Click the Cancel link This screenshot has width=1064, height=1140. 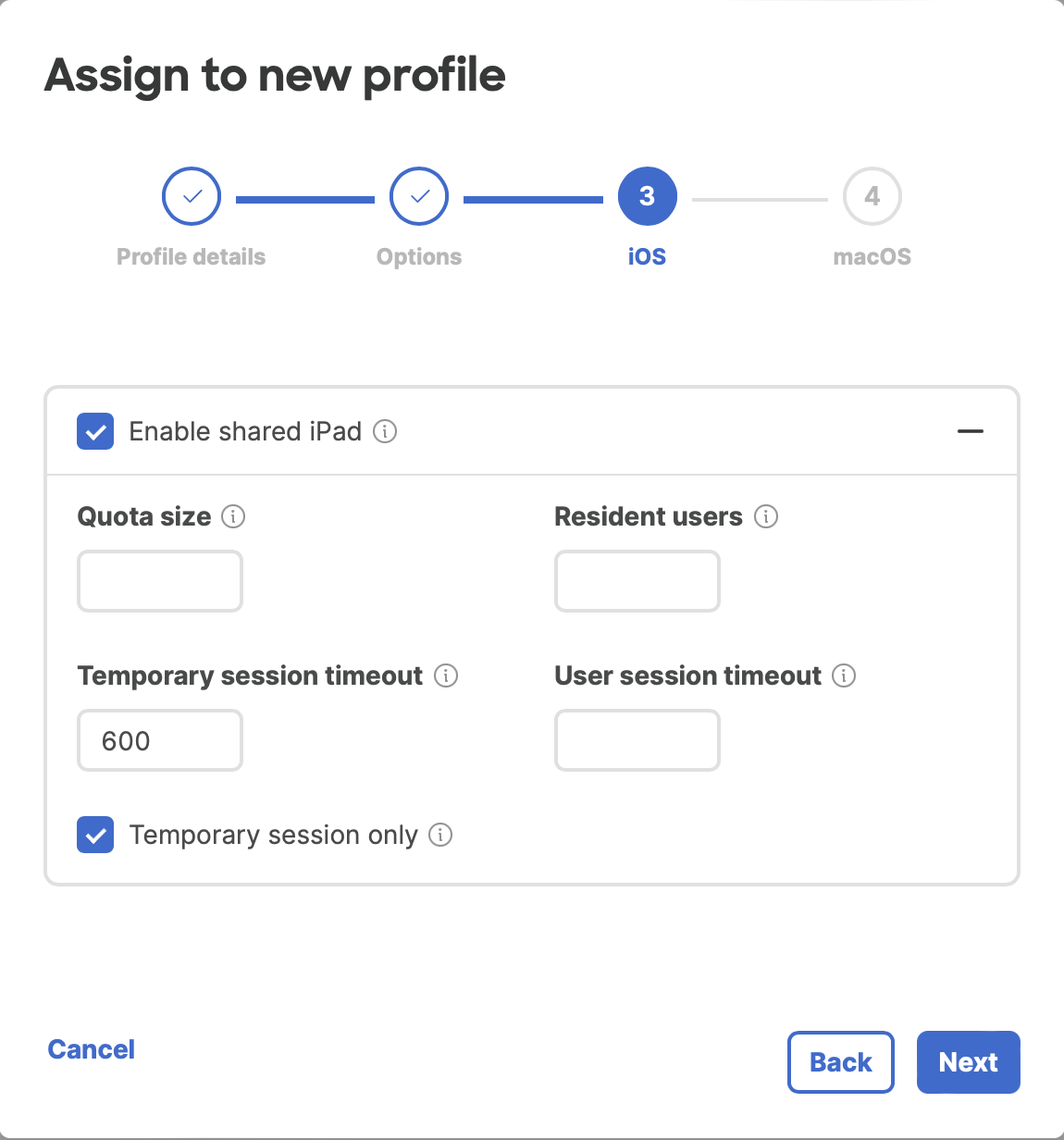point(91,1049)
